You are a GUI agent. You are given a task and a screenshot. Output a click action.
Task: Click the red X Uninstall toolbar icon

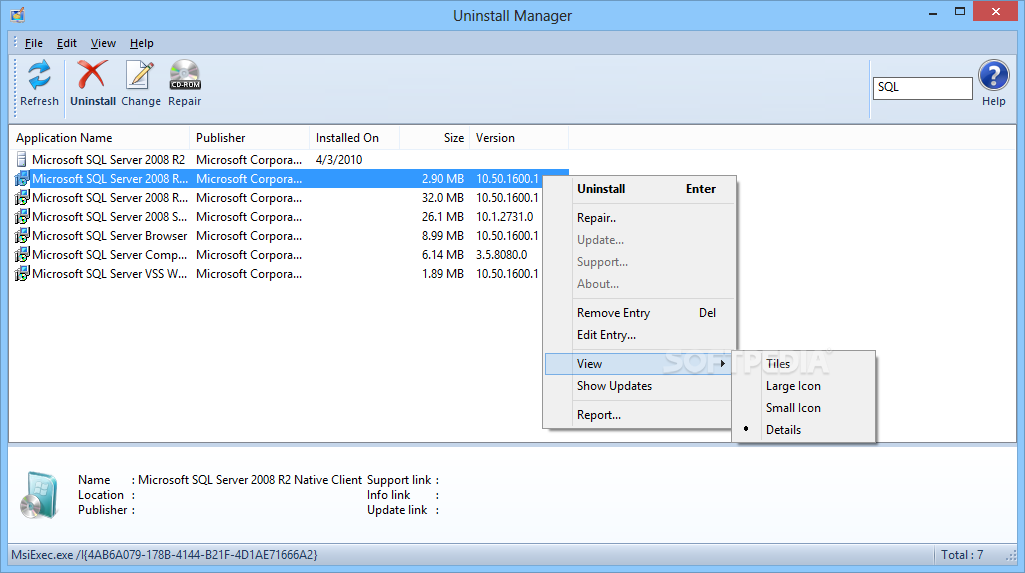[92, 74]
